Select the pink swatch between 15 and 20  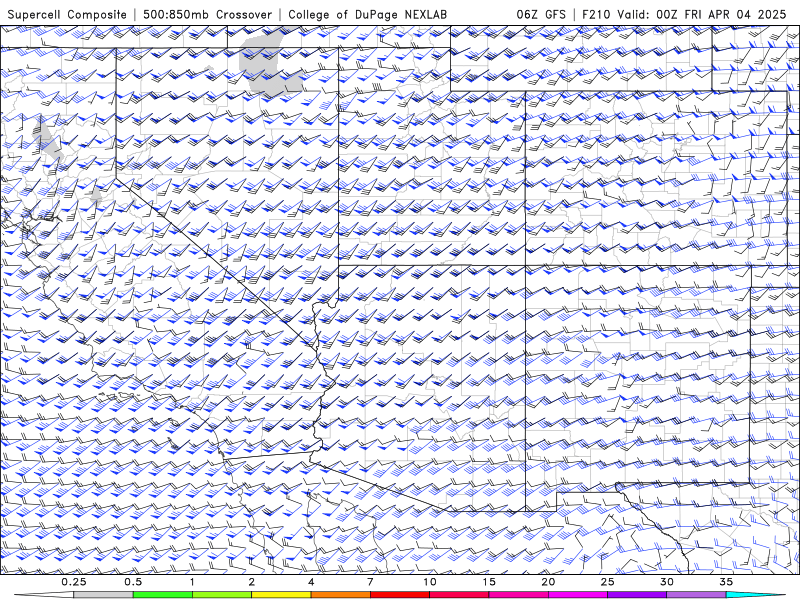click(518, 595)
